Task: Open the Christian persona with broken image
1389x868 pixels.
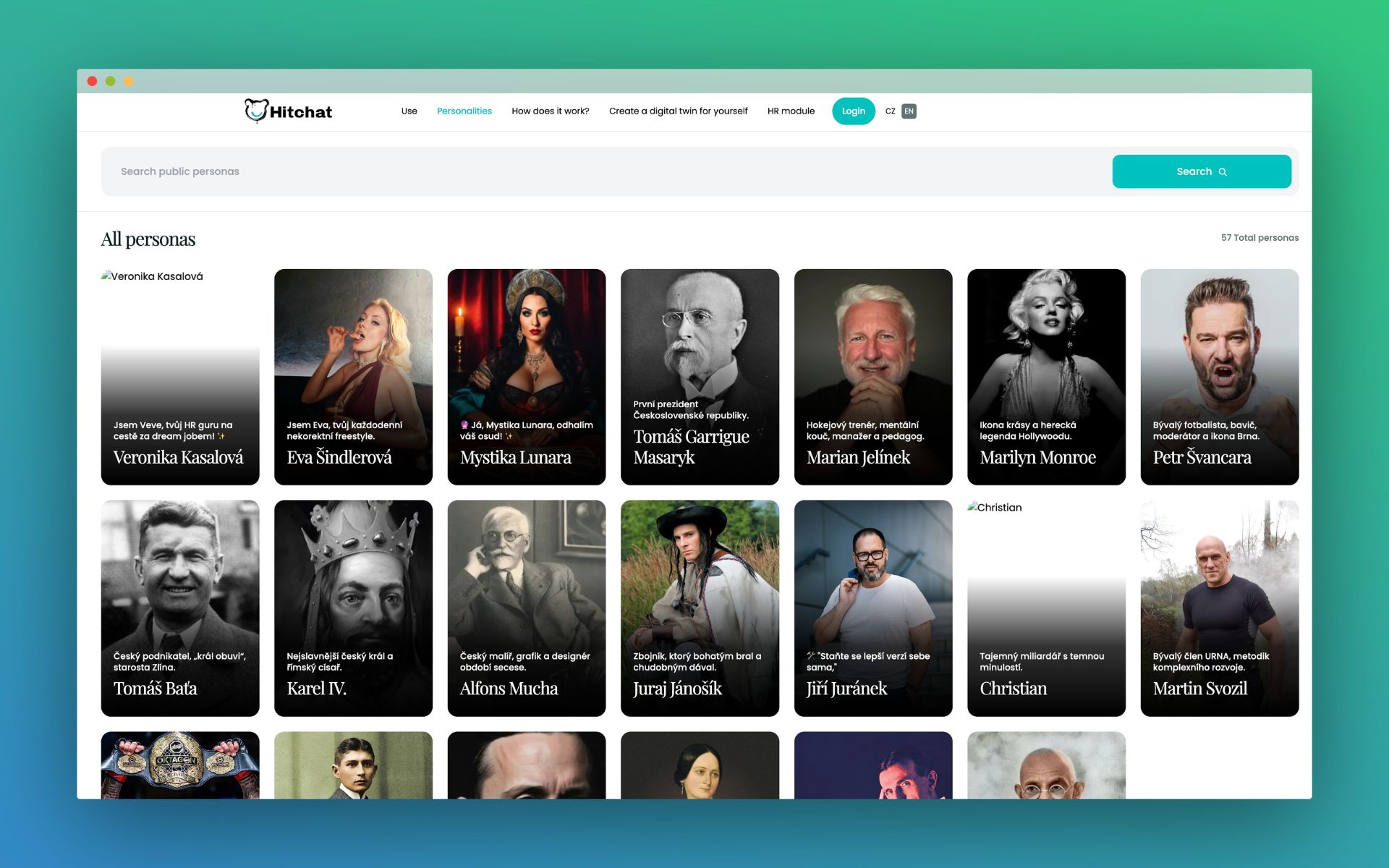Action: pyautogui.click(x=1045, y=608)
